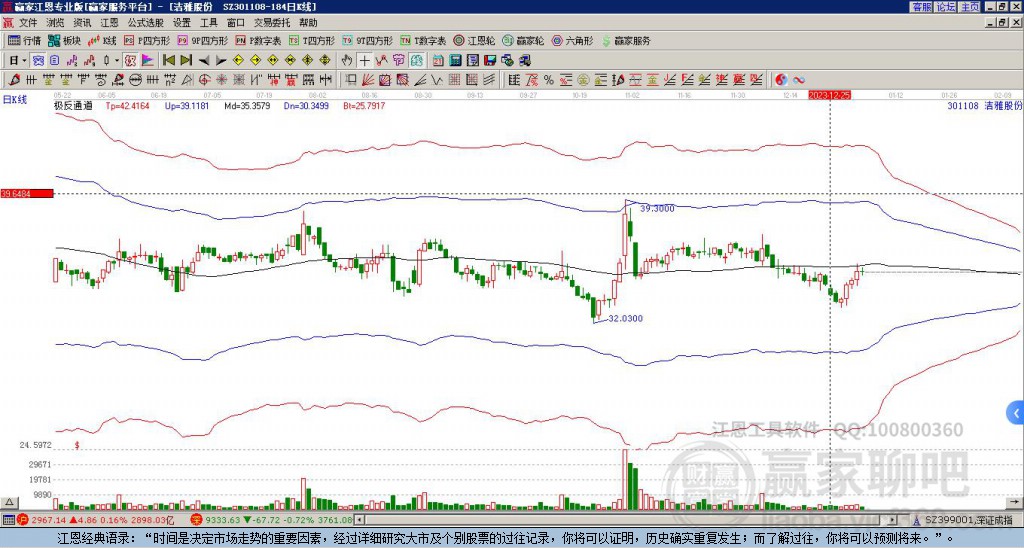Jump to last bar with green arrow

(x=185, y=60)
